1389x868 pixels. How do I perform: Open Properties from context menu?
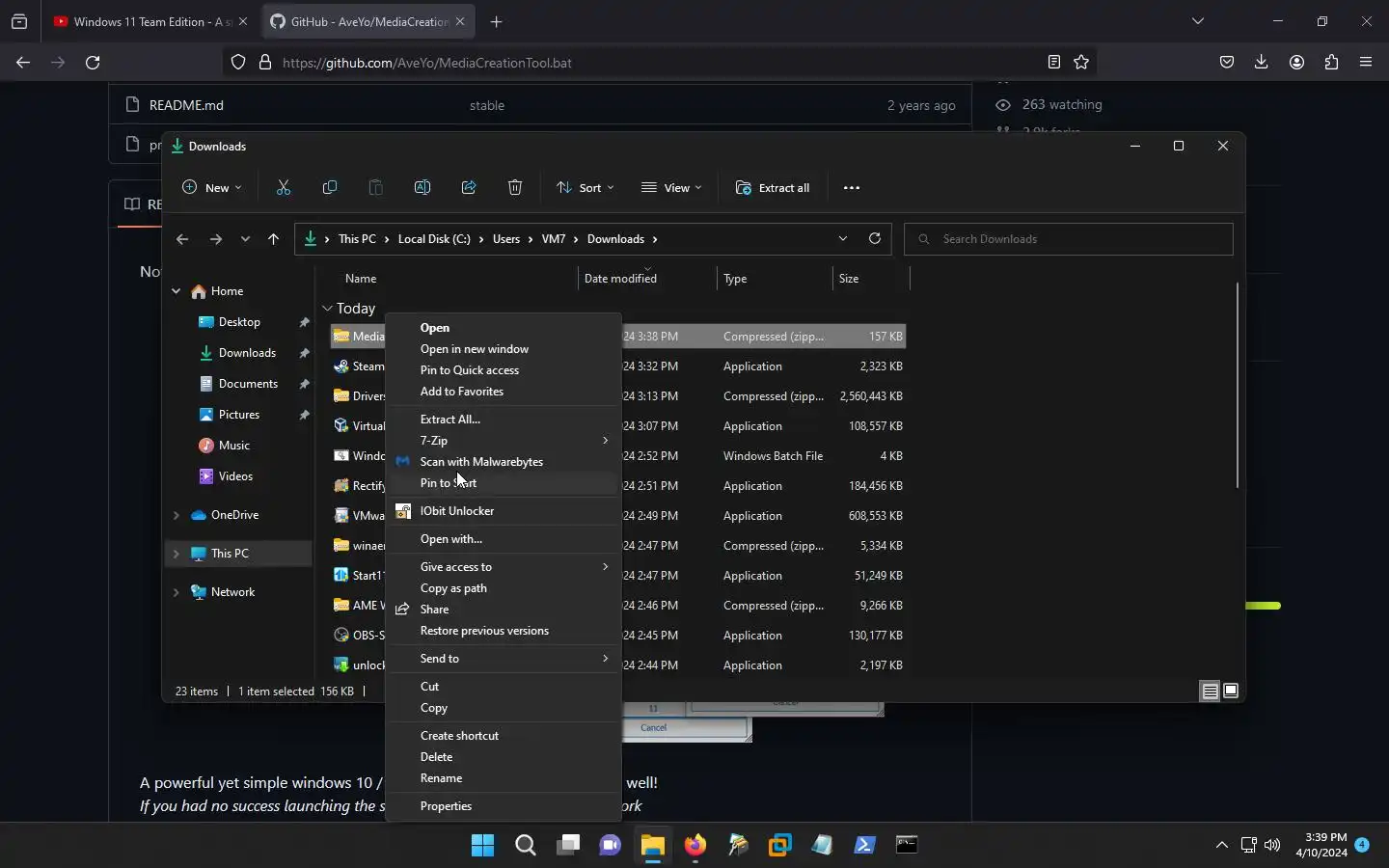tap(503, 806)
